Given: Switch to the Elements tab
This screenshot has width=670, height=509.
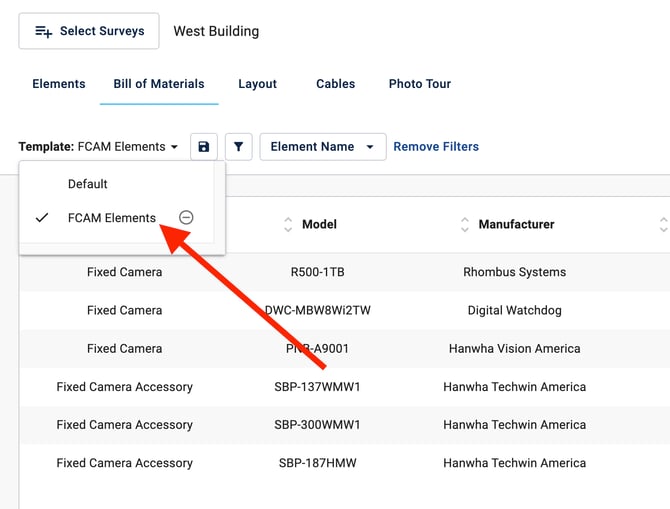Looking at the screenshot, I should (x=59, y=84).
